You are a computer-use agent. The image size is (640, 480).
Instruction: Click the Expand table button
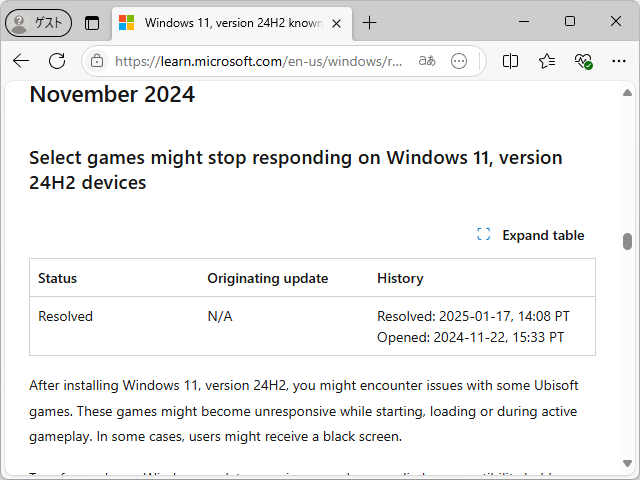tap(531, 235)
